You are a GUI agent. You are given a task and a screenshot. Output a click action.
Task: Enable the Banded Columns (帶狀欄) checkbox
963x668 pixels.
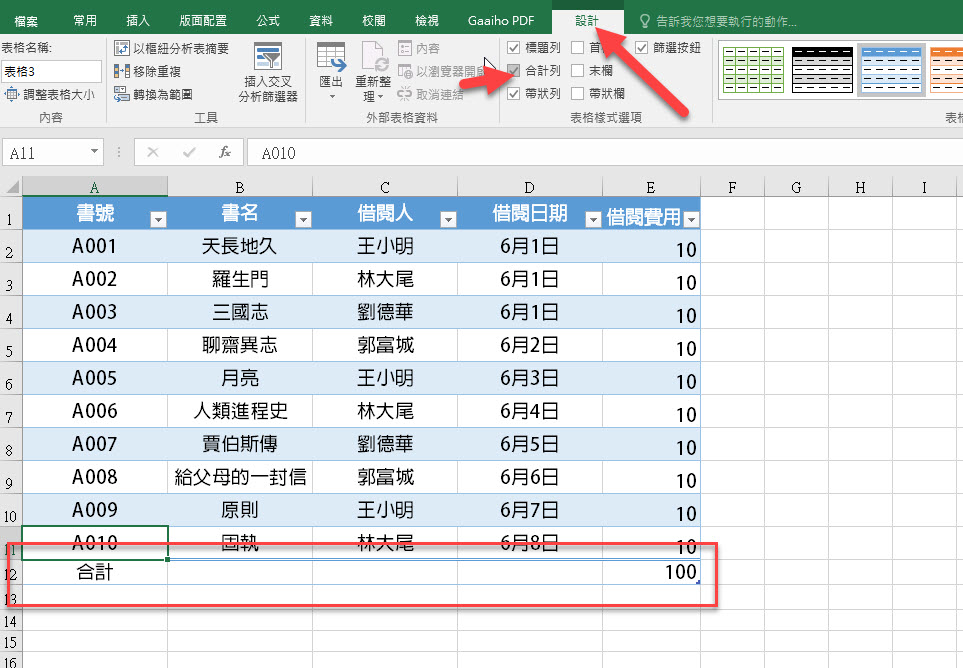pos(578,94)
